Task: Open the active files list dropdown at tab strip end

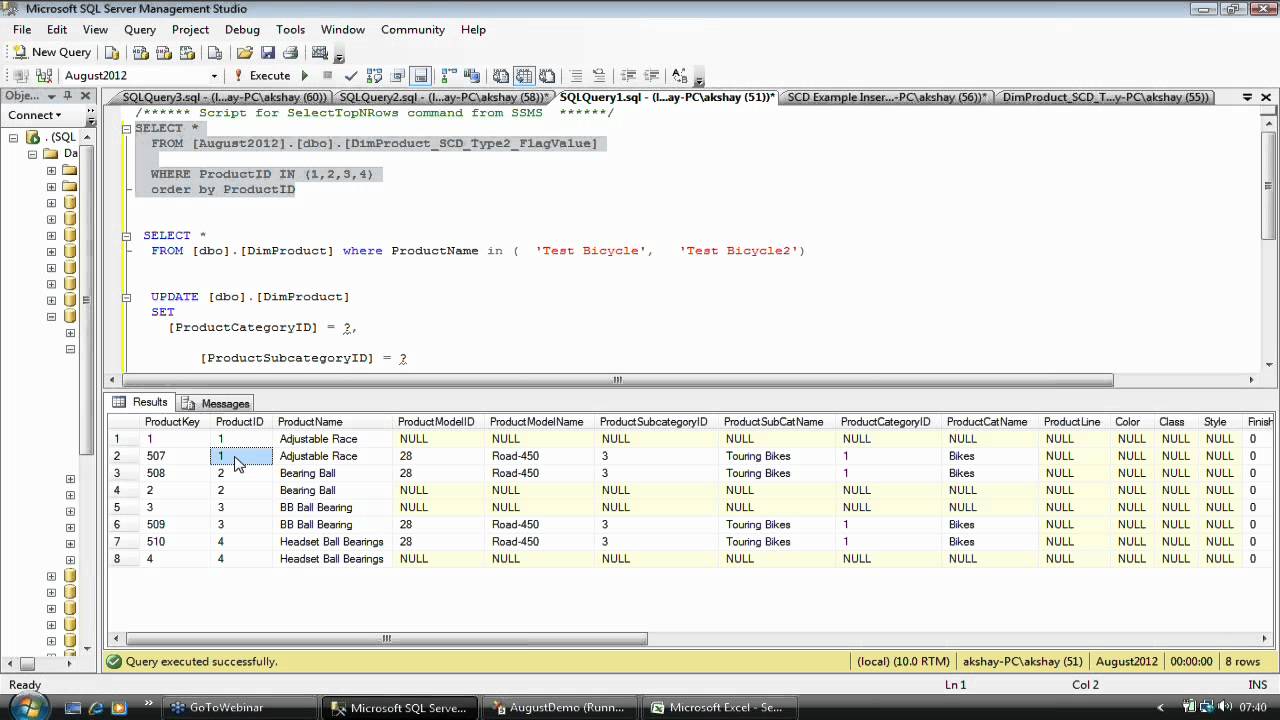Action: [x=1247, y=97]
